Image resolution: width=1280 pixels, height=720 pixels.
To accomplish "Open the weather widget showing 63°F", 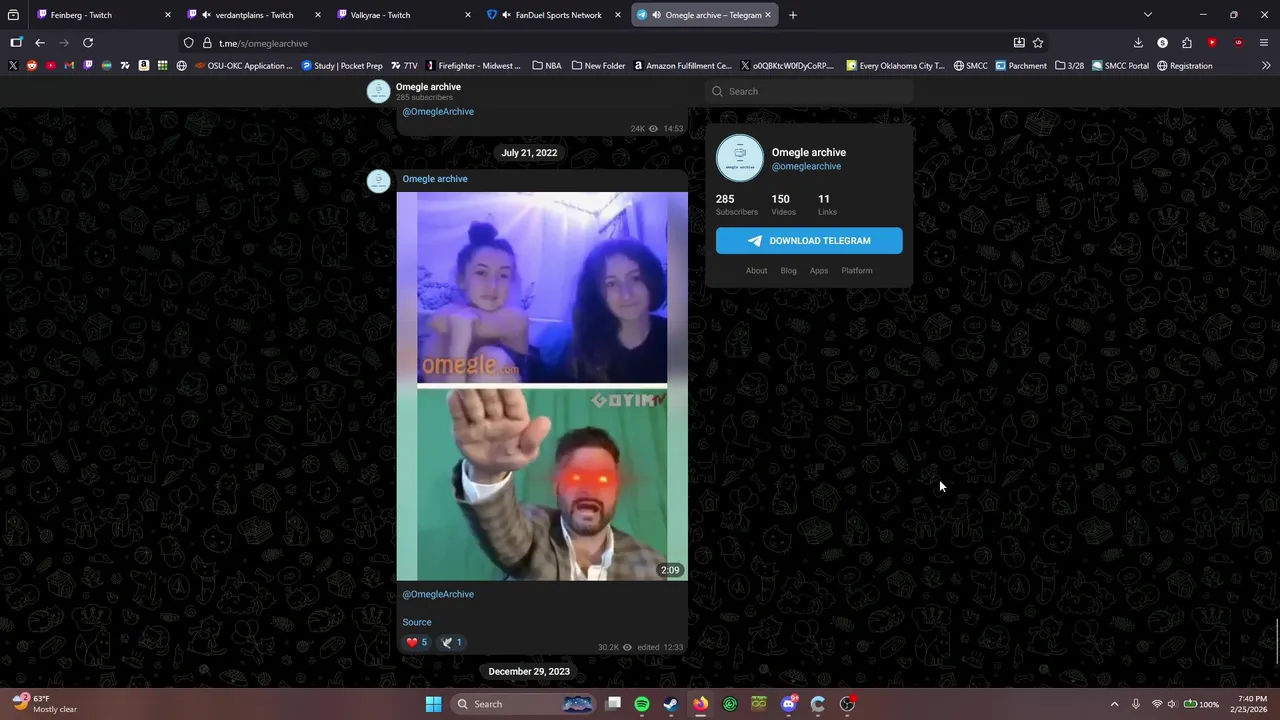I will click(45, 704).
